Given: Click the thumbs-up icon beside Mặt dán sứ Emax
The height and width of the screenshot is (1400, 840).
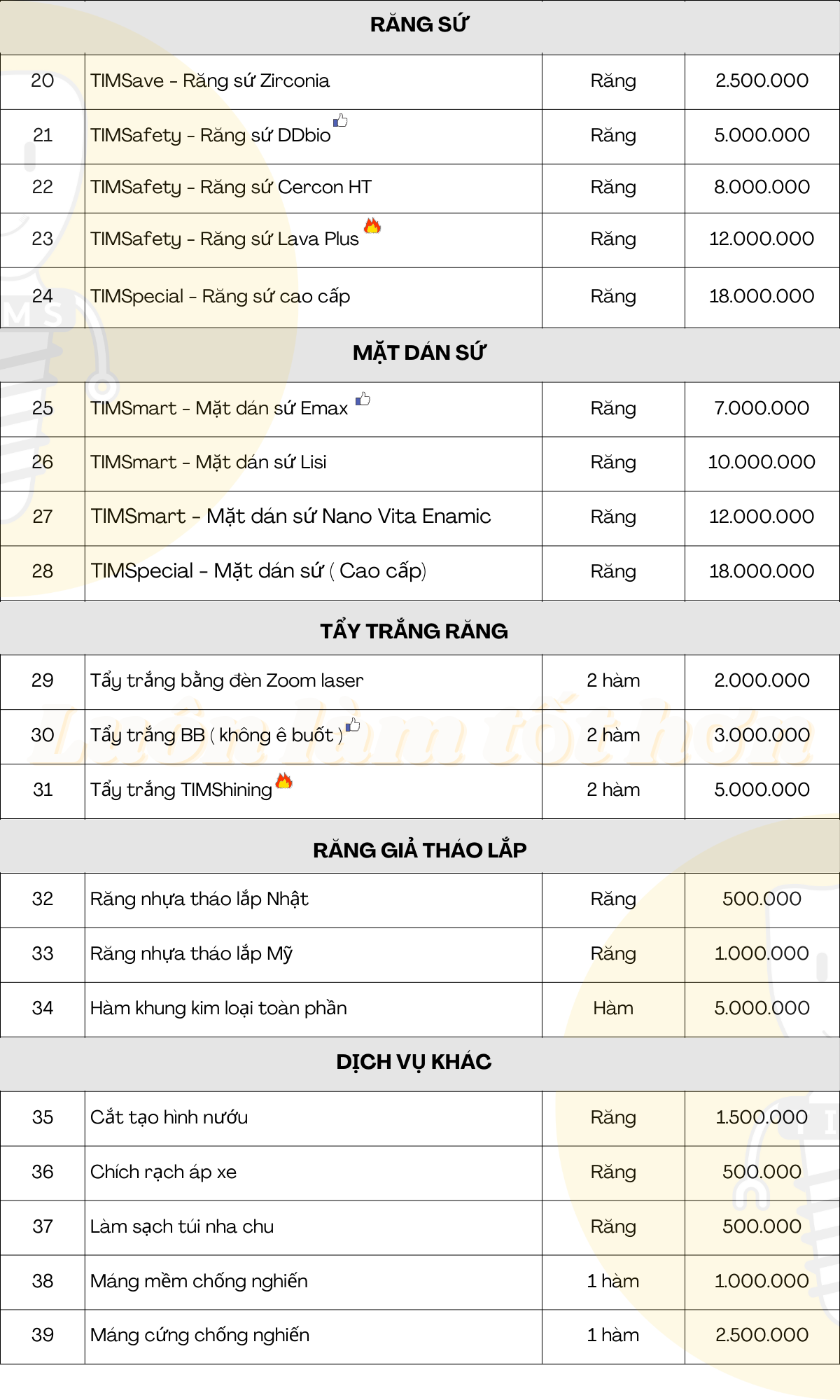Looking at the screenshot, I should coord(363,399).
